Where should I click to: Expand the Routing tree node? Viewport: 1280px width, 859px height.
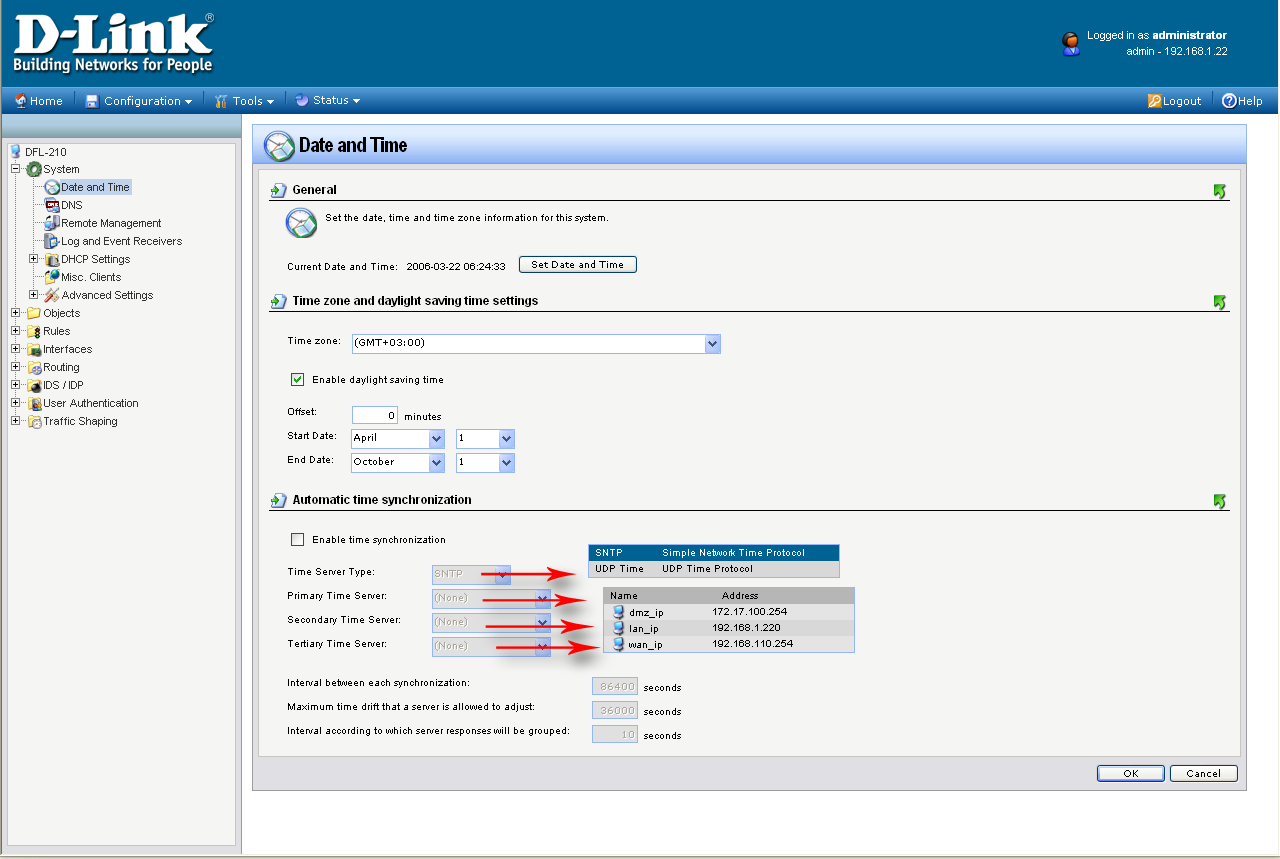16,367
